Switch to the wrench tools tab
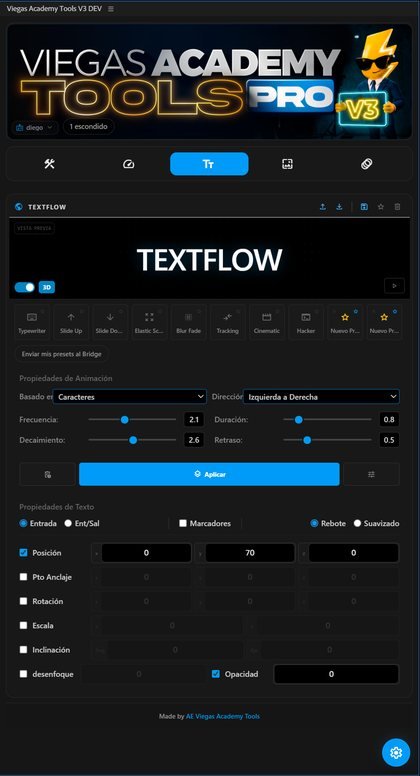The height and width of the screenshot is (776, 420). (x=49, y=164)
